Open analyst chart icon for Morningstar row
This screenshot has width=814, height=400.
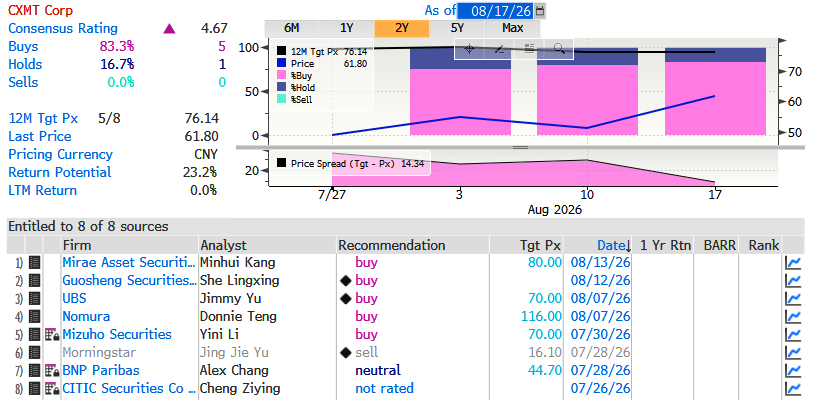[793, 353]
